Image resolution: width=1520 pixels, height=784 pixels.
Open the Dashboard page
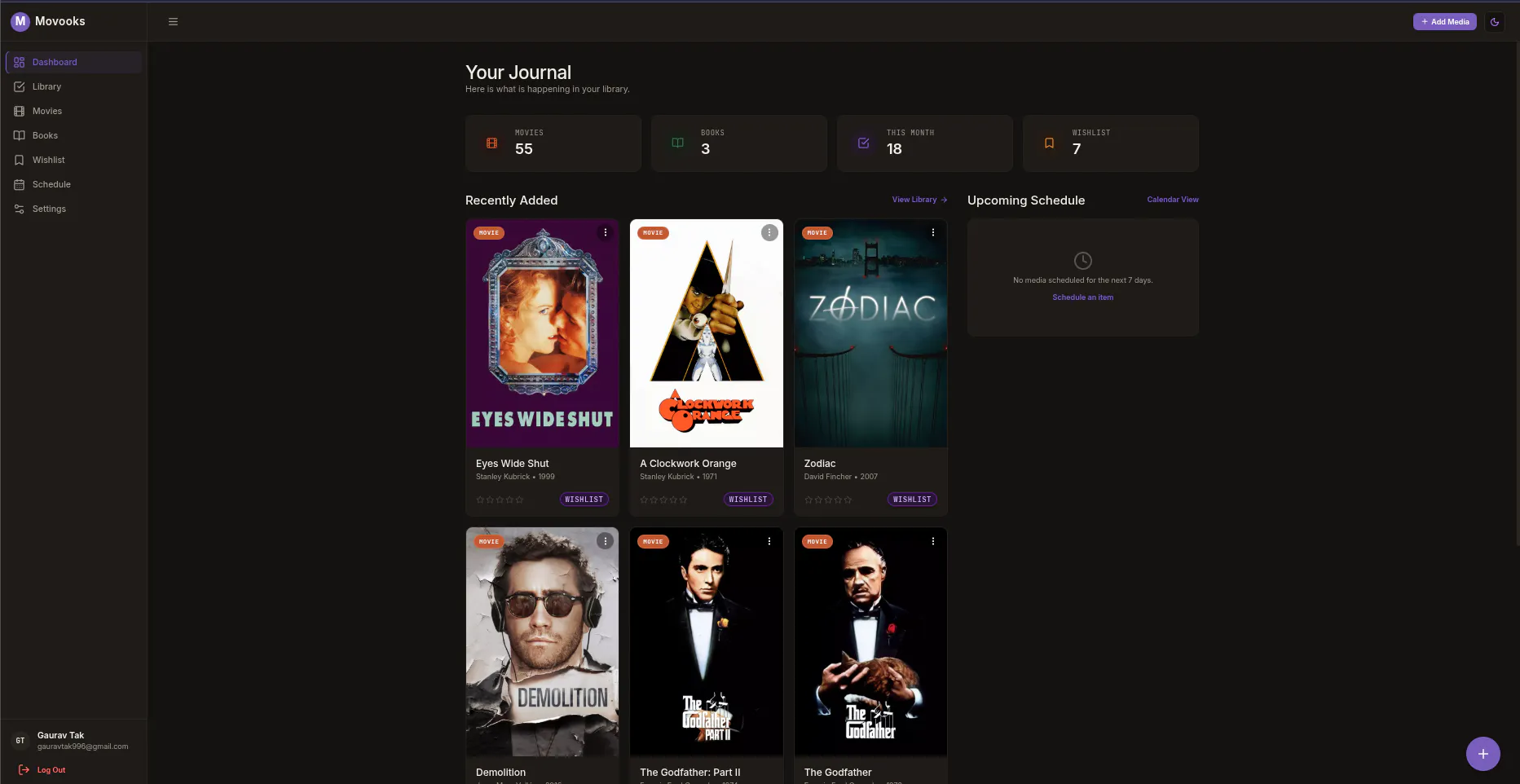click(73, 62)
